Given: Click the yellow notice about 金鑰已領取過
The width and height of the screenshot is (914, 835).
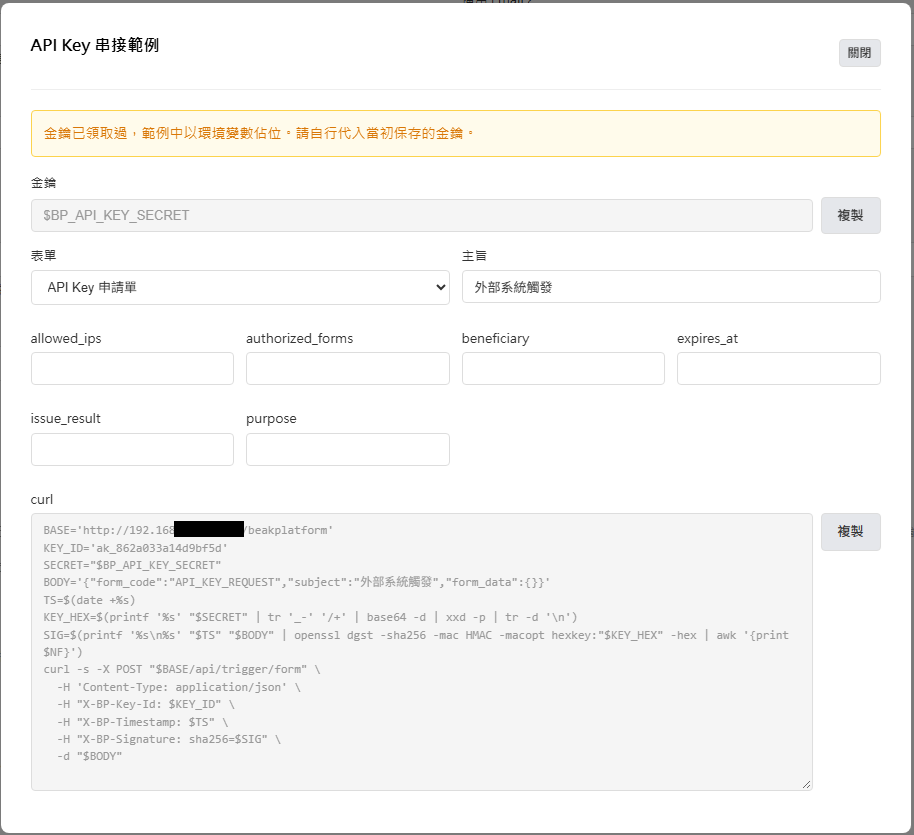Looking at the screenshot, I should [x=456, y=134].
